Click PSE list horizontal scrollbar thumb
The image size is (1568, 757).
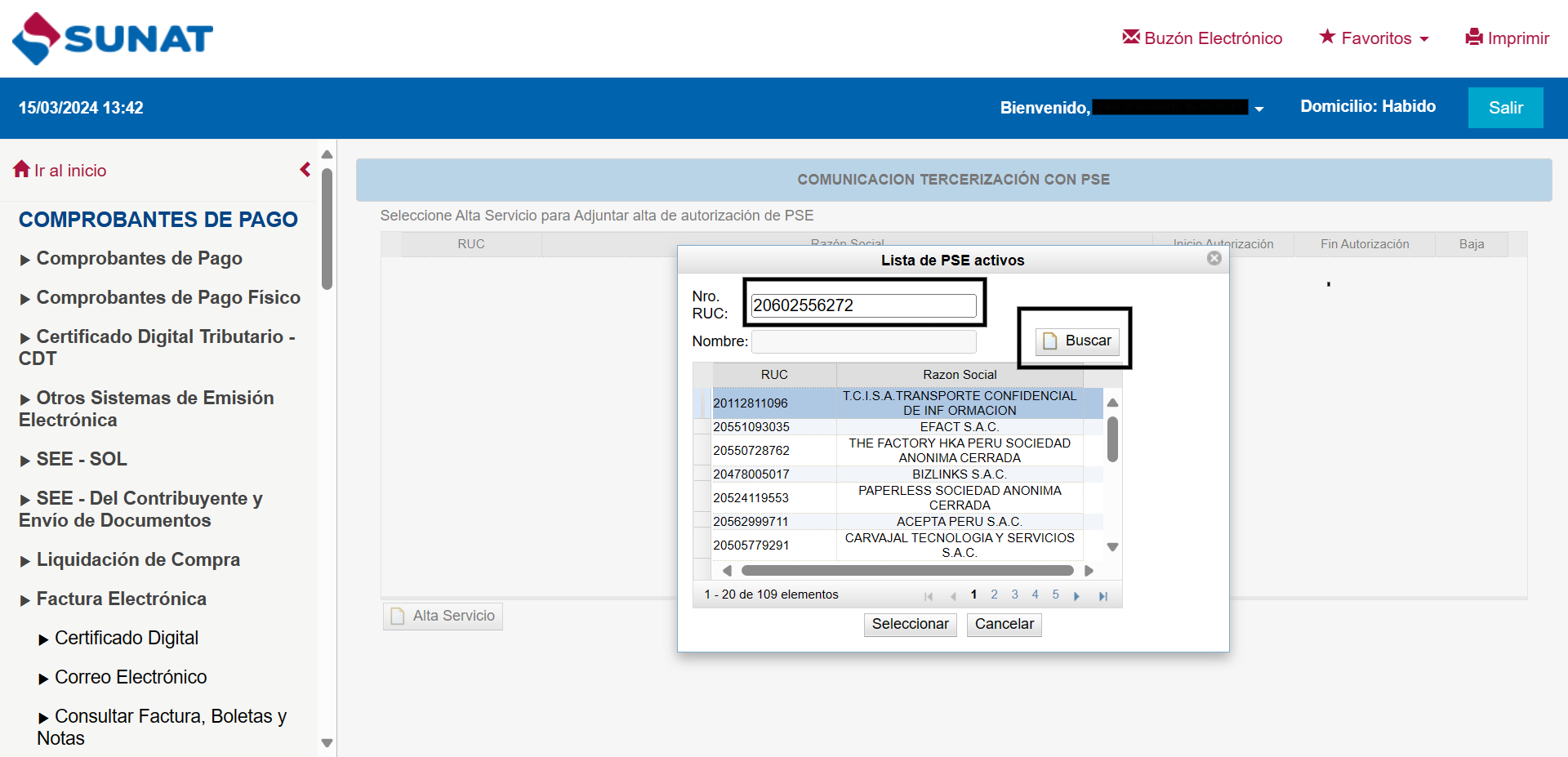pyautogui.click(x=907, y=571)
